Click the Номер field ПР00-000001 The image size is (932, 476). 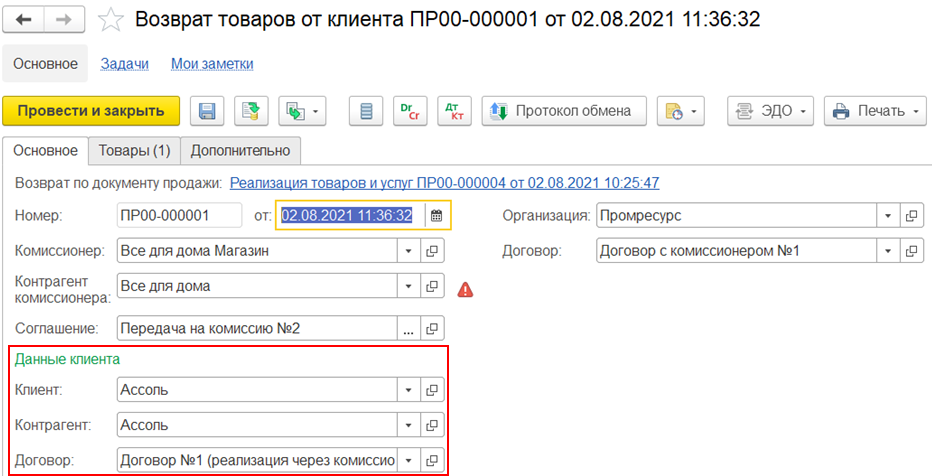click(x=180, y=215)
